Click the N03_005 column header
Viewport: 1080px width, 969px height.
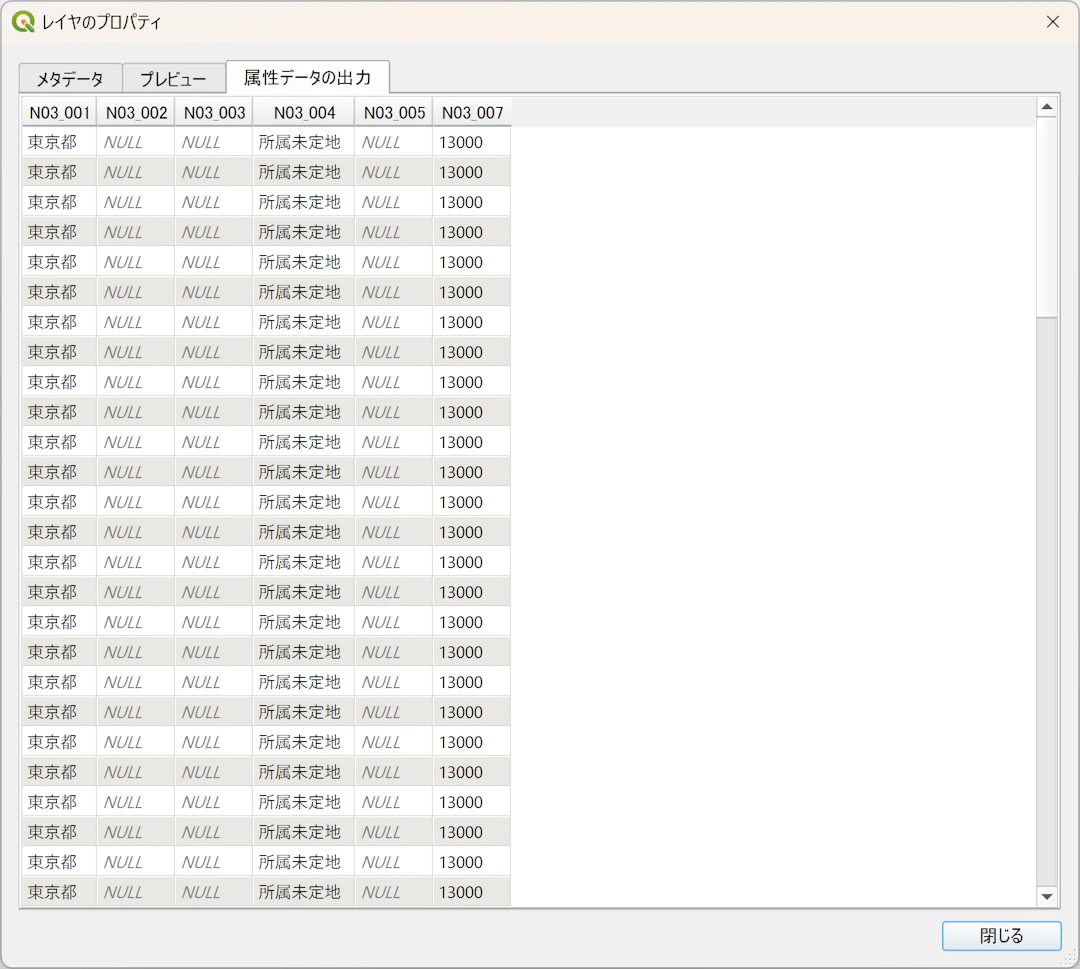pos(394,112)
